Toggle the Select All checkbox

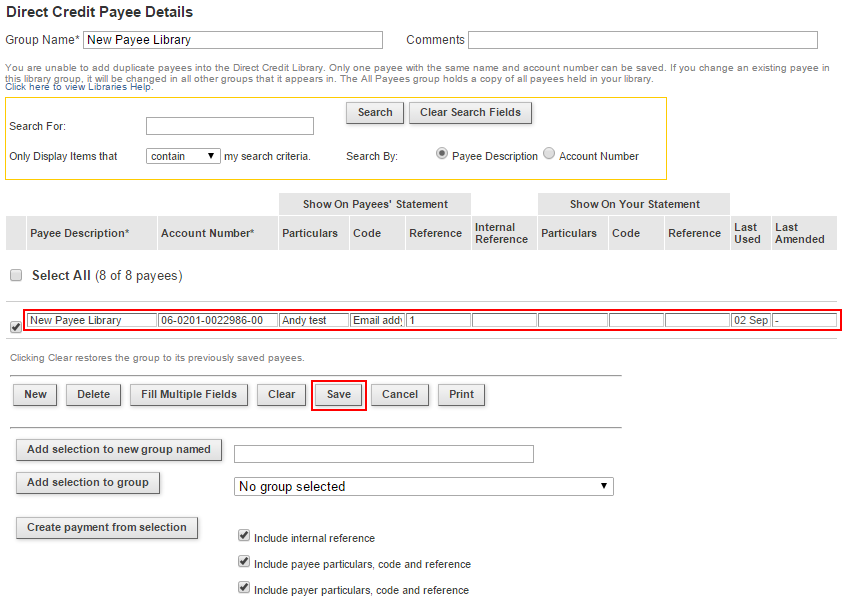point(16,275)
